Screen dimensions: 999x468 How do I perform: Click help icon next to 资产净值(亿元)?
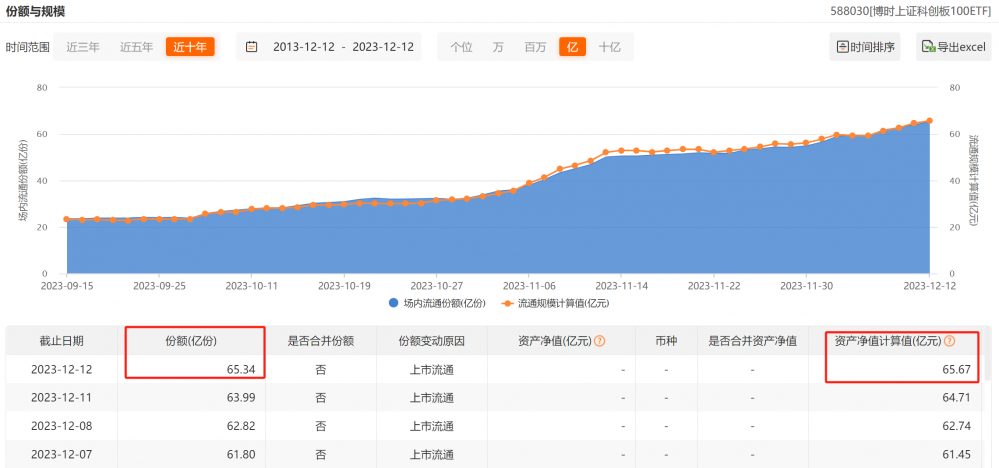pyautogui.click(x=599, y=341)
